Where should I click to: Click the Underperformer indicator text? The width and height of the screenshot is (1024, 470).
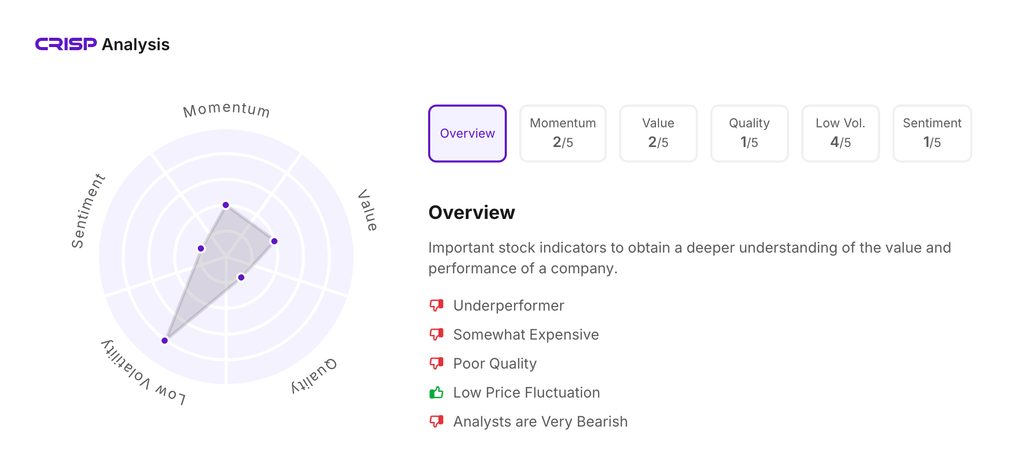point(508,305)
